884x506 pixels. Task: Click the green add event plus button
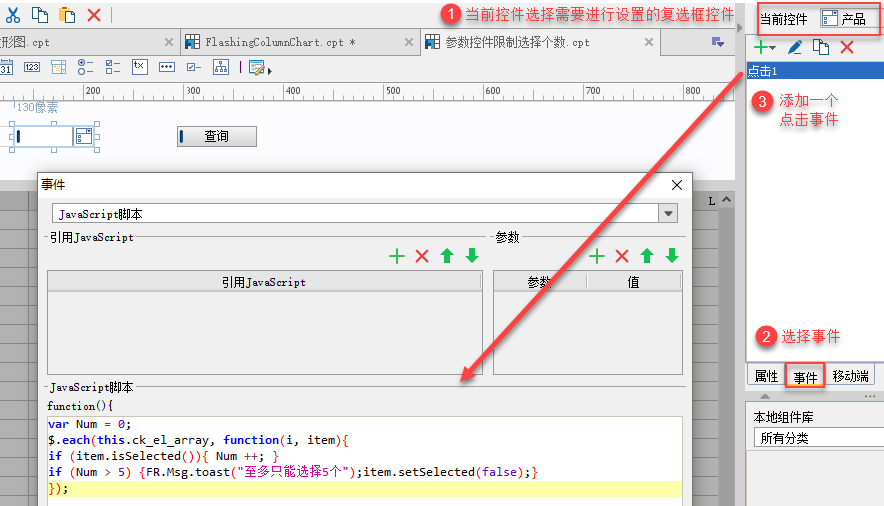[764, 47]
